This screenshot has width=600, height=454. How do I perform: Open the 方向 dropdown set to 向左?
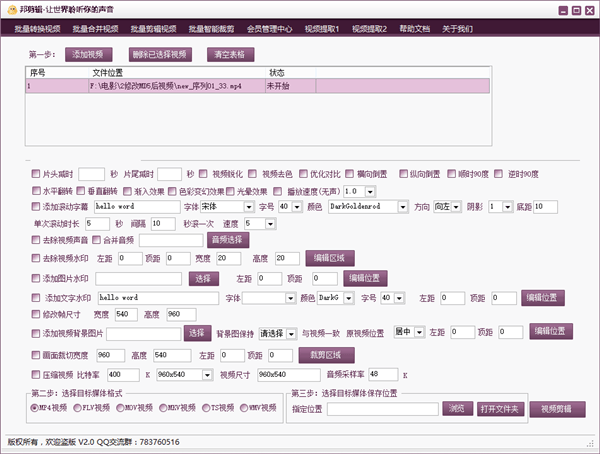tap(445, 206)
